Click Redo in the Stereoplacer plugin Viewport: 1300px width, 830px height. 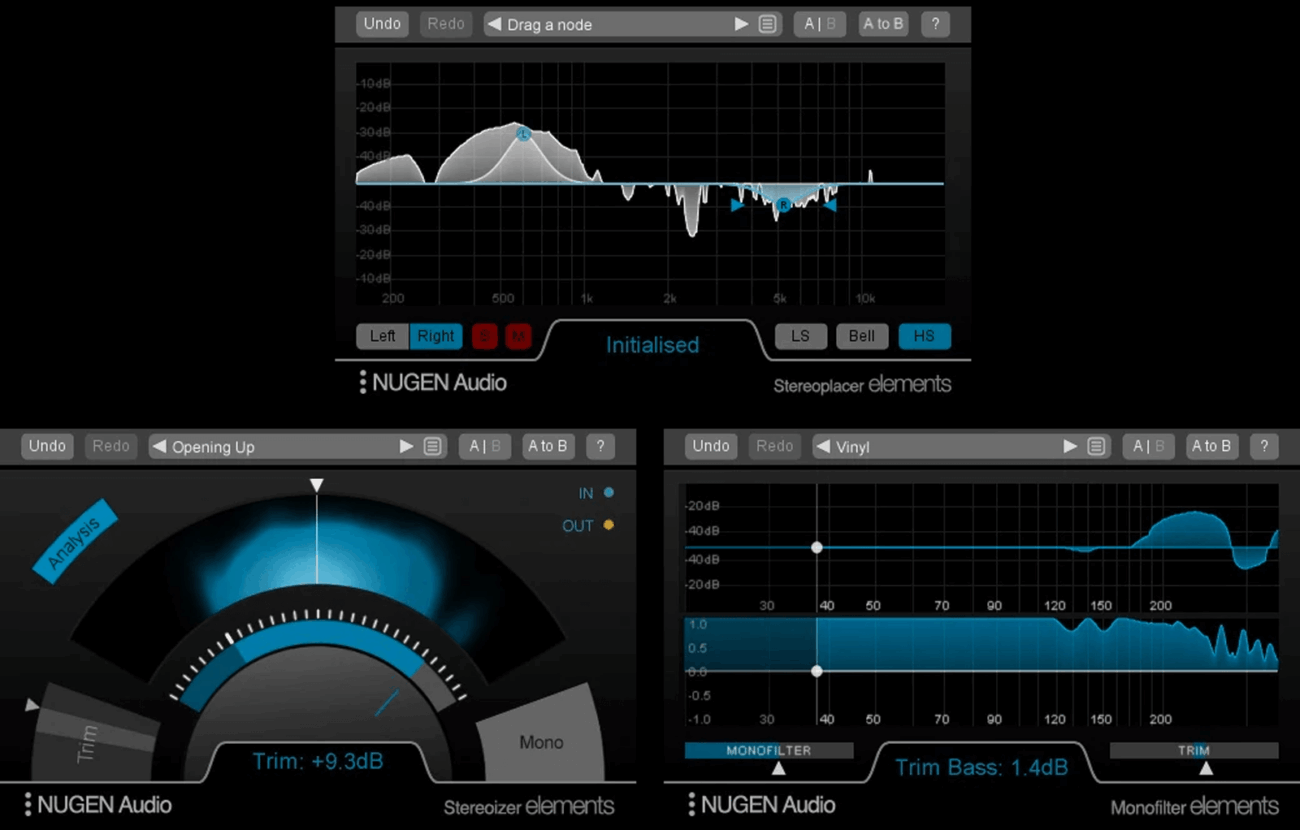(446, 24)
